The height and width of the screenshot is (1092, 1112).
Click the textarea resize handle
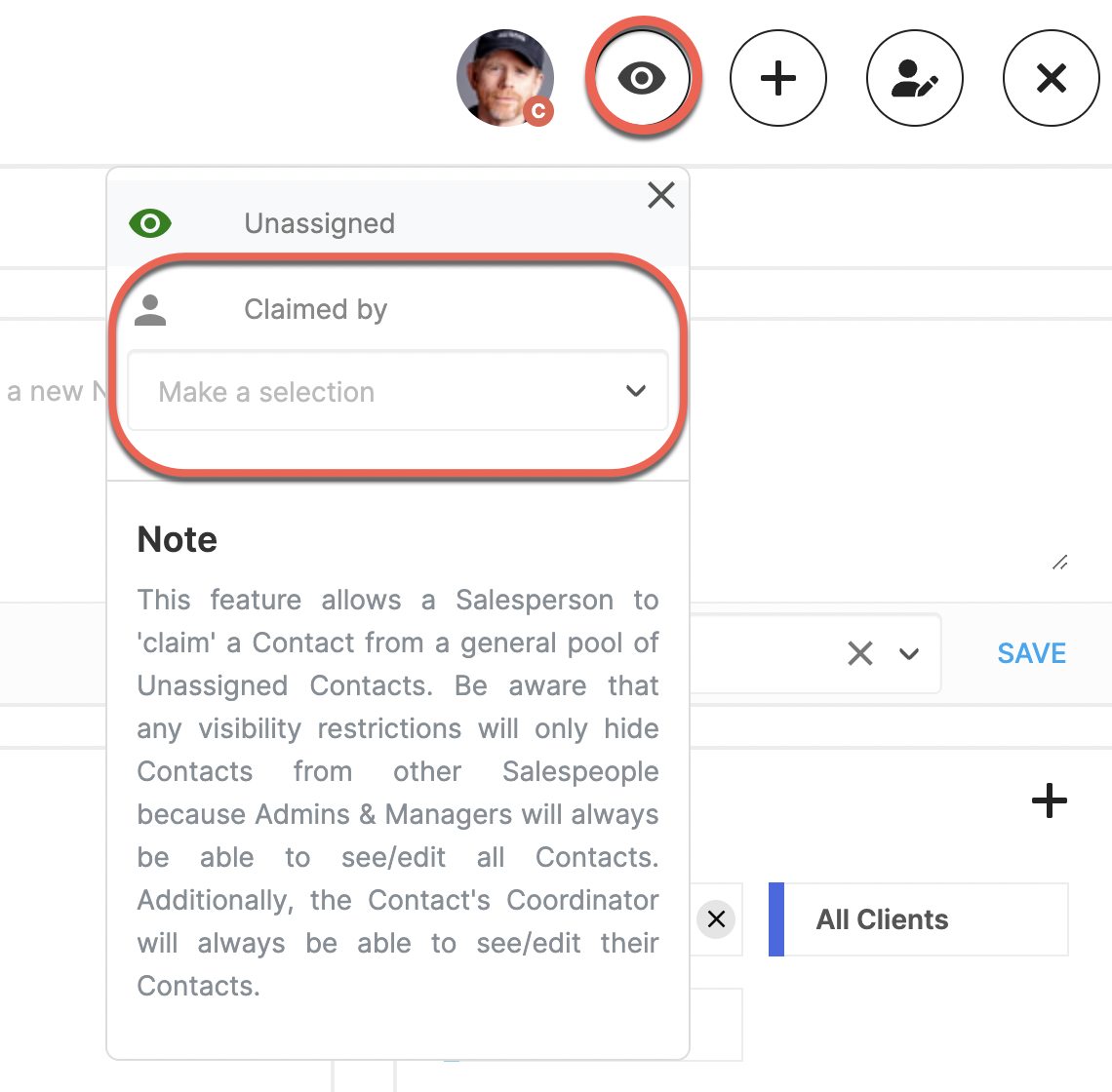tap(1060, 563)
